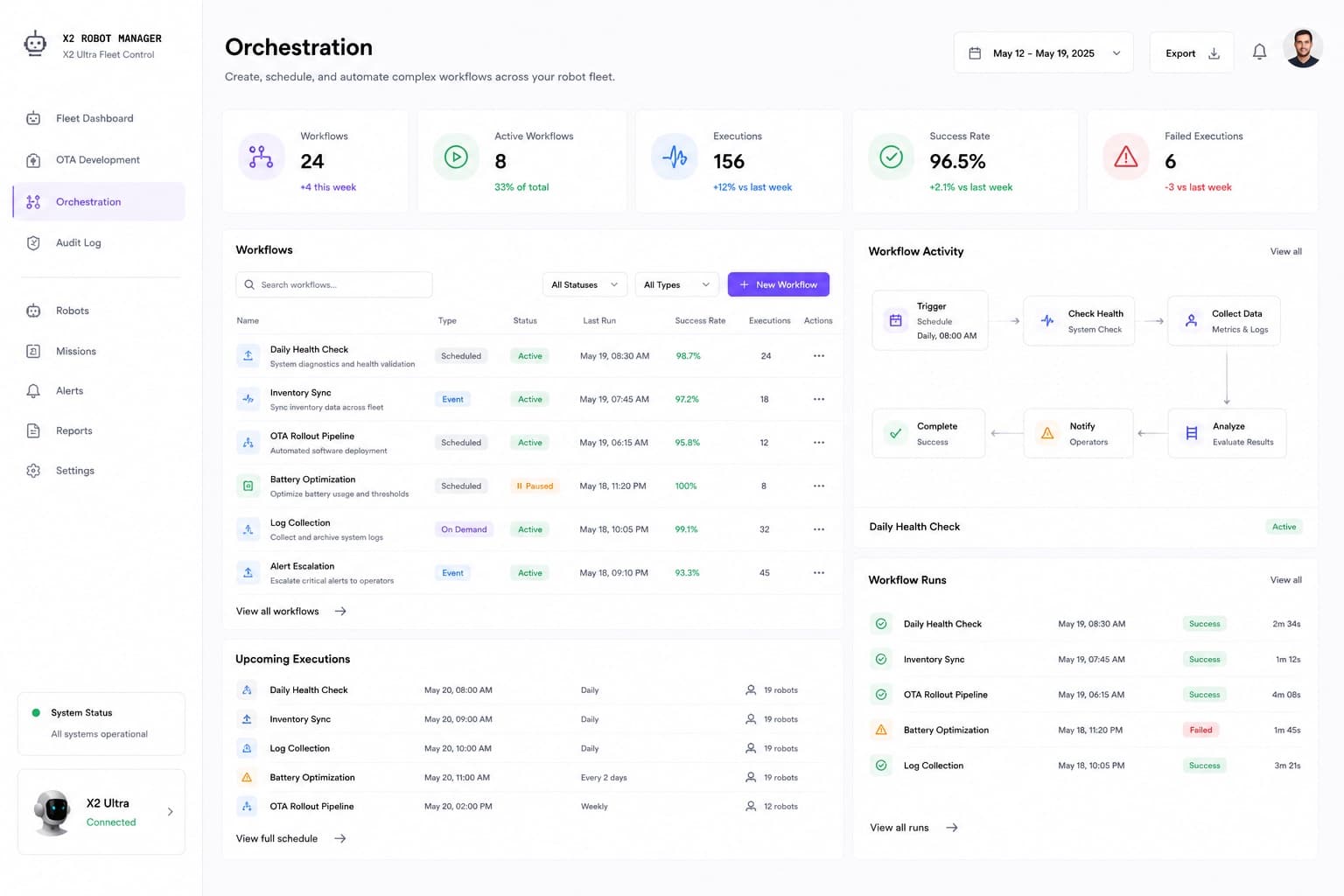The width and height of the screenshot is (1344, 896).
Task: Click the Check Health node in workflow diagram
Action: click(x=1079, y=321)
